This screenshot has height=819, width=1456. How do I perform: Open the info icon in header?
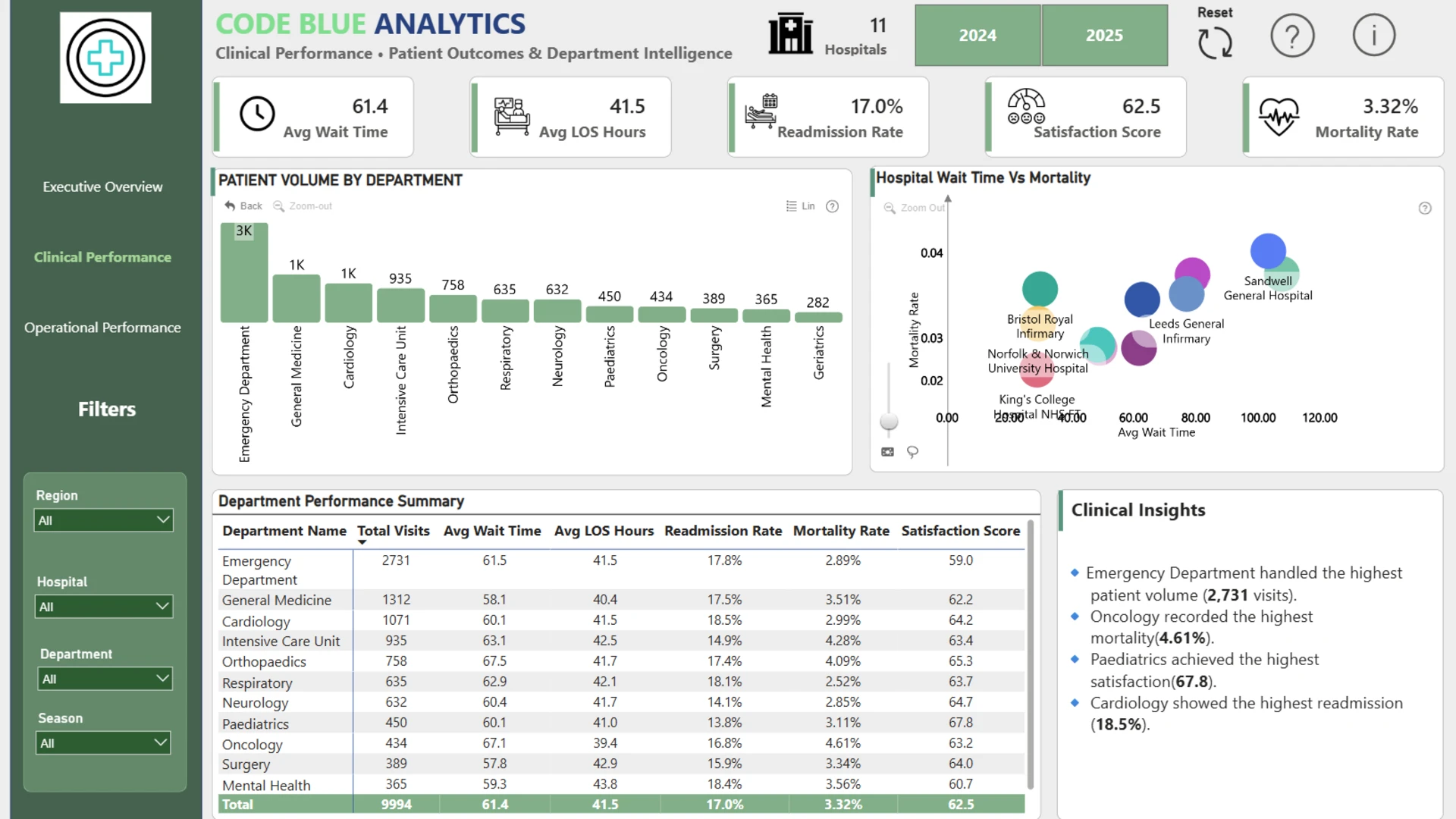pos(1373,35)
